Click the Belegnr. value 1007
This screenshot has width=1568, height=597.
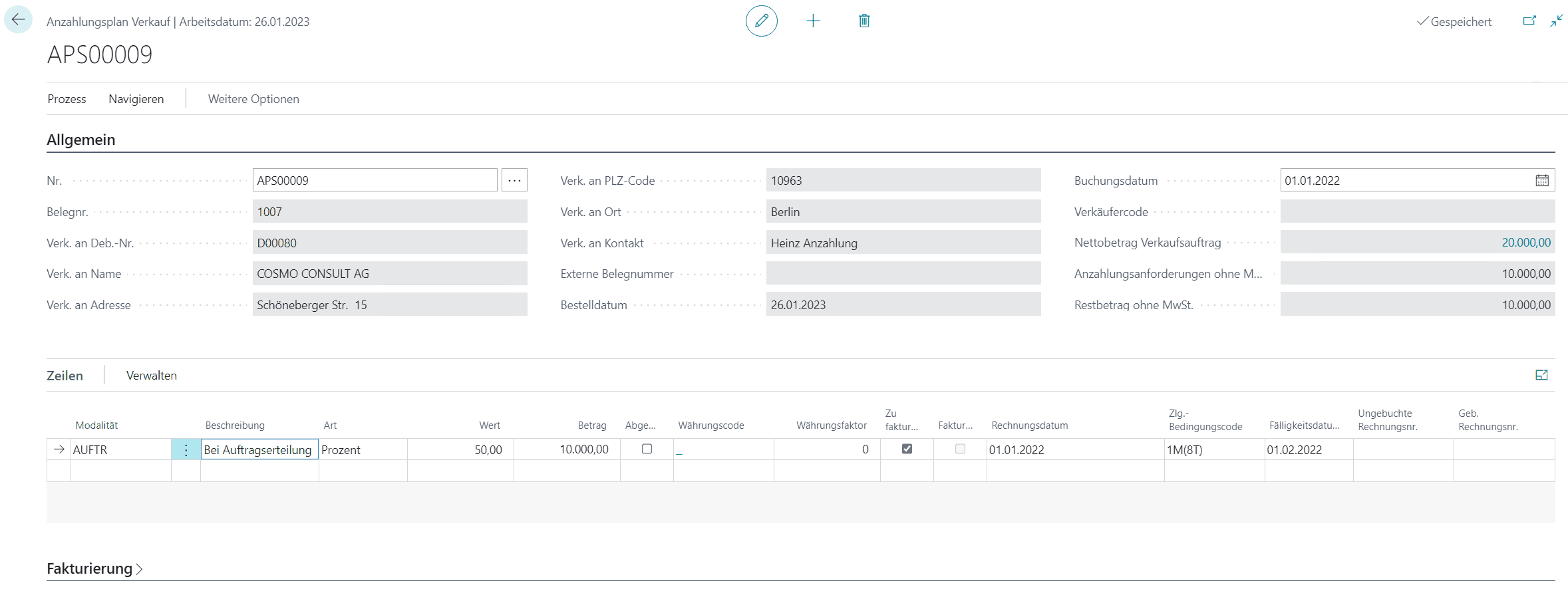[390, 211]
